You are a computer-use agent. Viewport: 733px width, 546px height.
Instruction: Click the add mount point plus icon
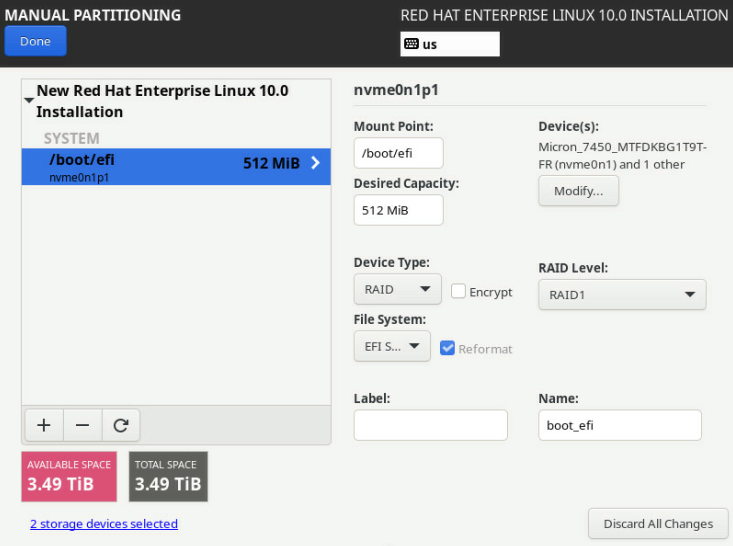pyautogui.click(x=44, y=425)
